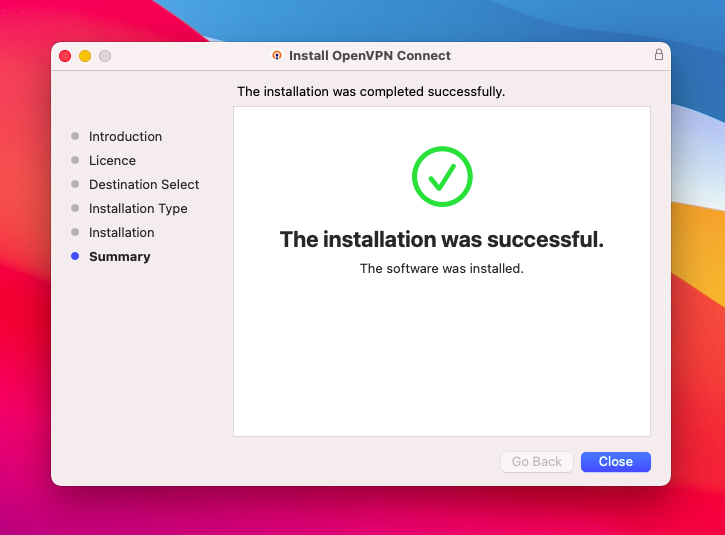Click the 'Install OpenVPN Connect' window title
The width and height of the screenshot is (725, 535).
click(369, 55)
